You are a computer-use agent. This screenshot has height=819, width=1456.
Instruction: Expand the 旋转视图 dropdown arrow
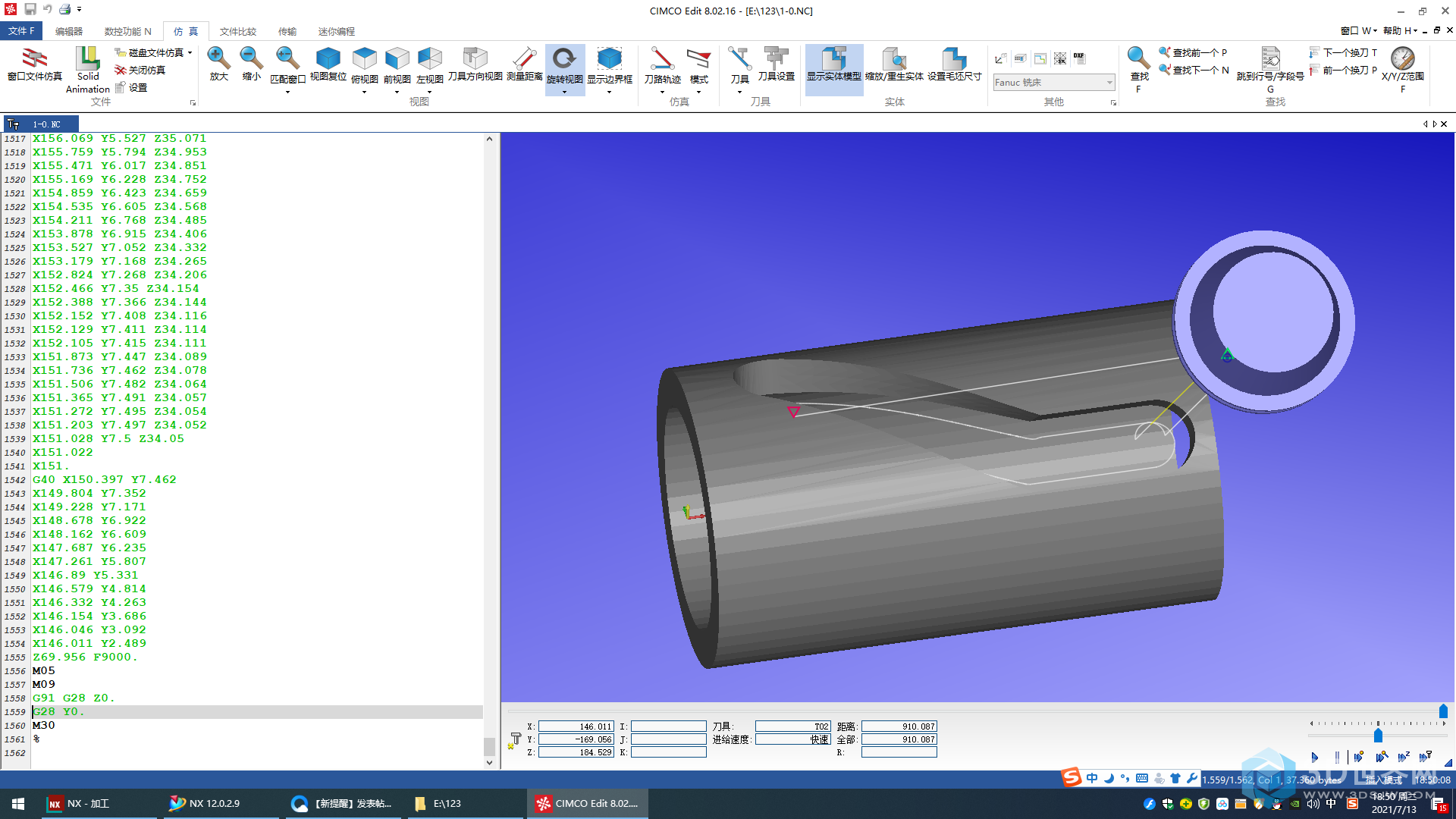coord(565,92)
